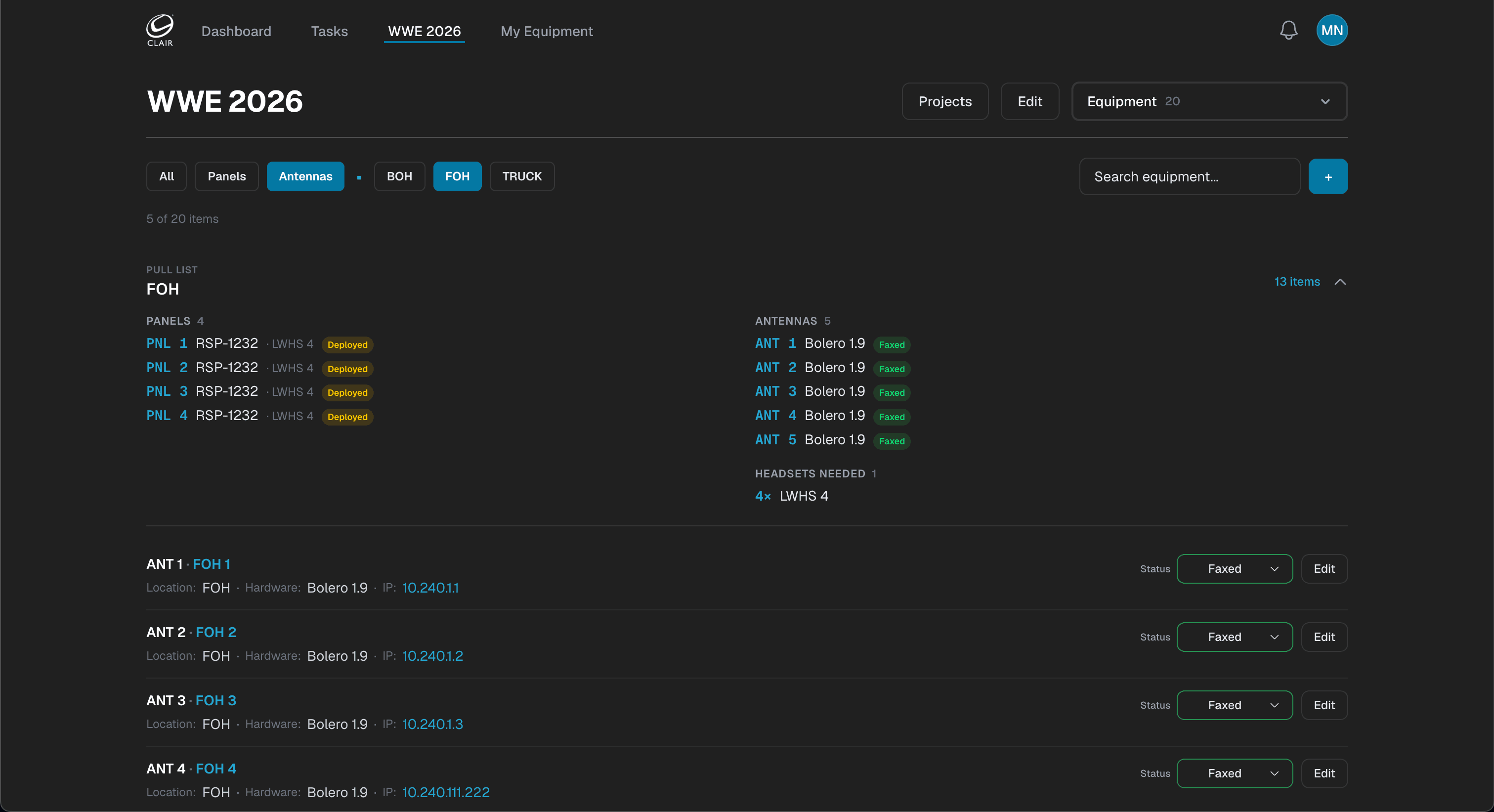The image size is (1494, 812).
Task: Edit the ANT 1 row
Action: [x=1324, y=569]
